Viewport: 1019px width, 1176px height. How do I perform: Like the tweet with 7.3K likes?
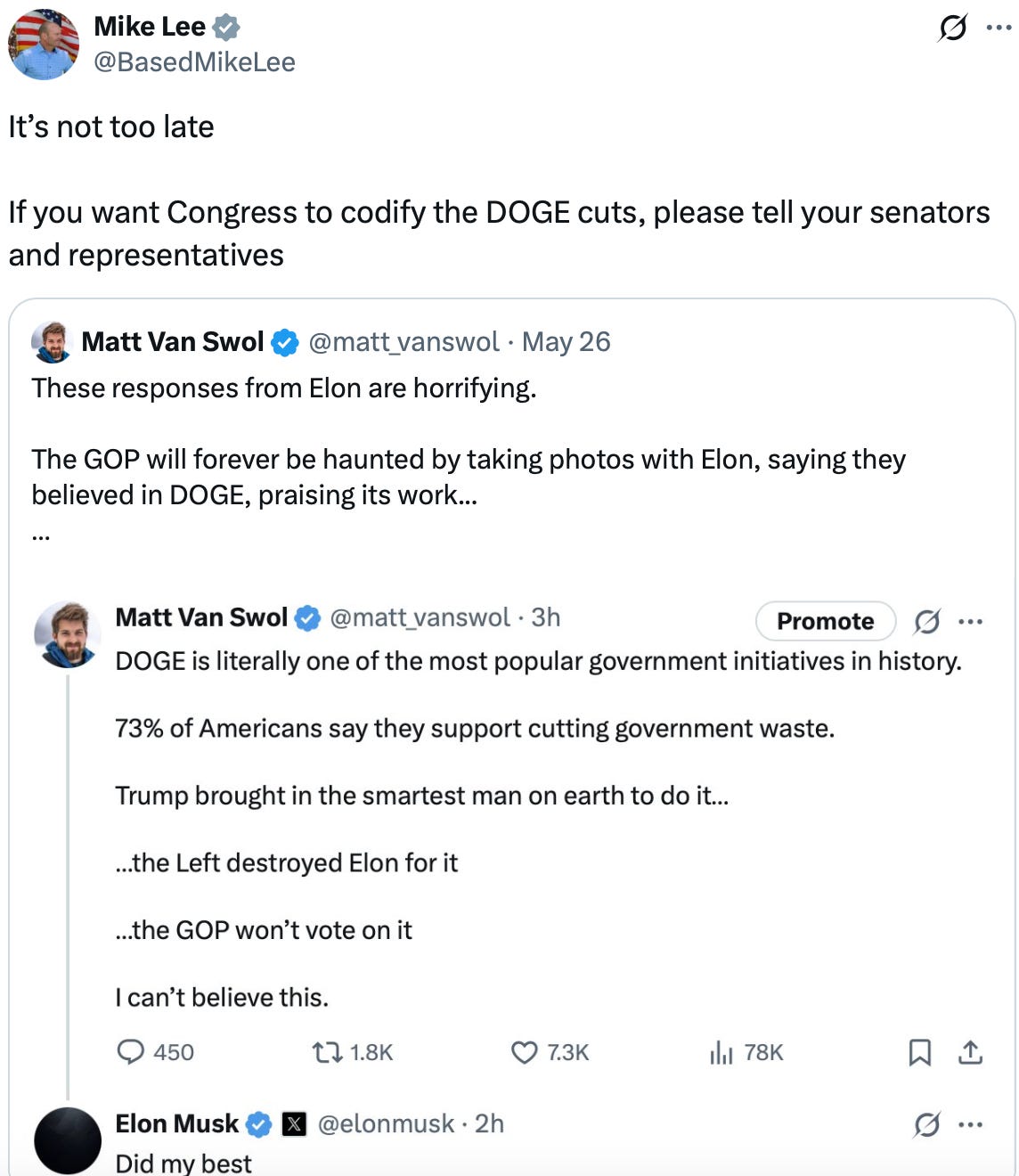525,1052
